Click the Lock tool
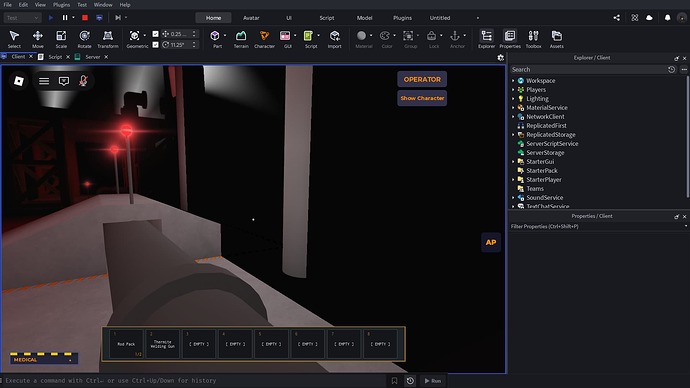Screen dimensions: 690x388 click(x=432, y=39)
